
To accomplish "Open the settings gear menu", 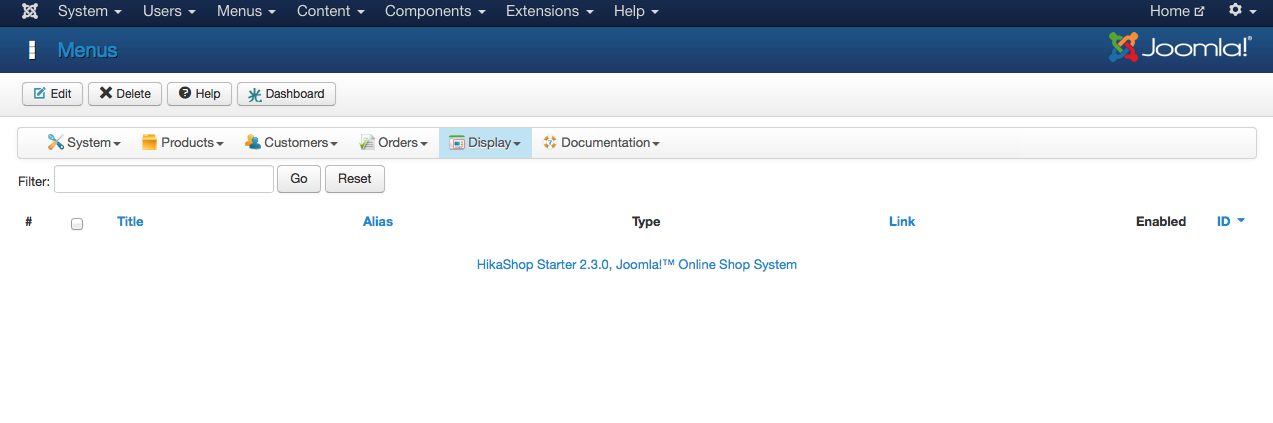I will tap(1241, 11).
